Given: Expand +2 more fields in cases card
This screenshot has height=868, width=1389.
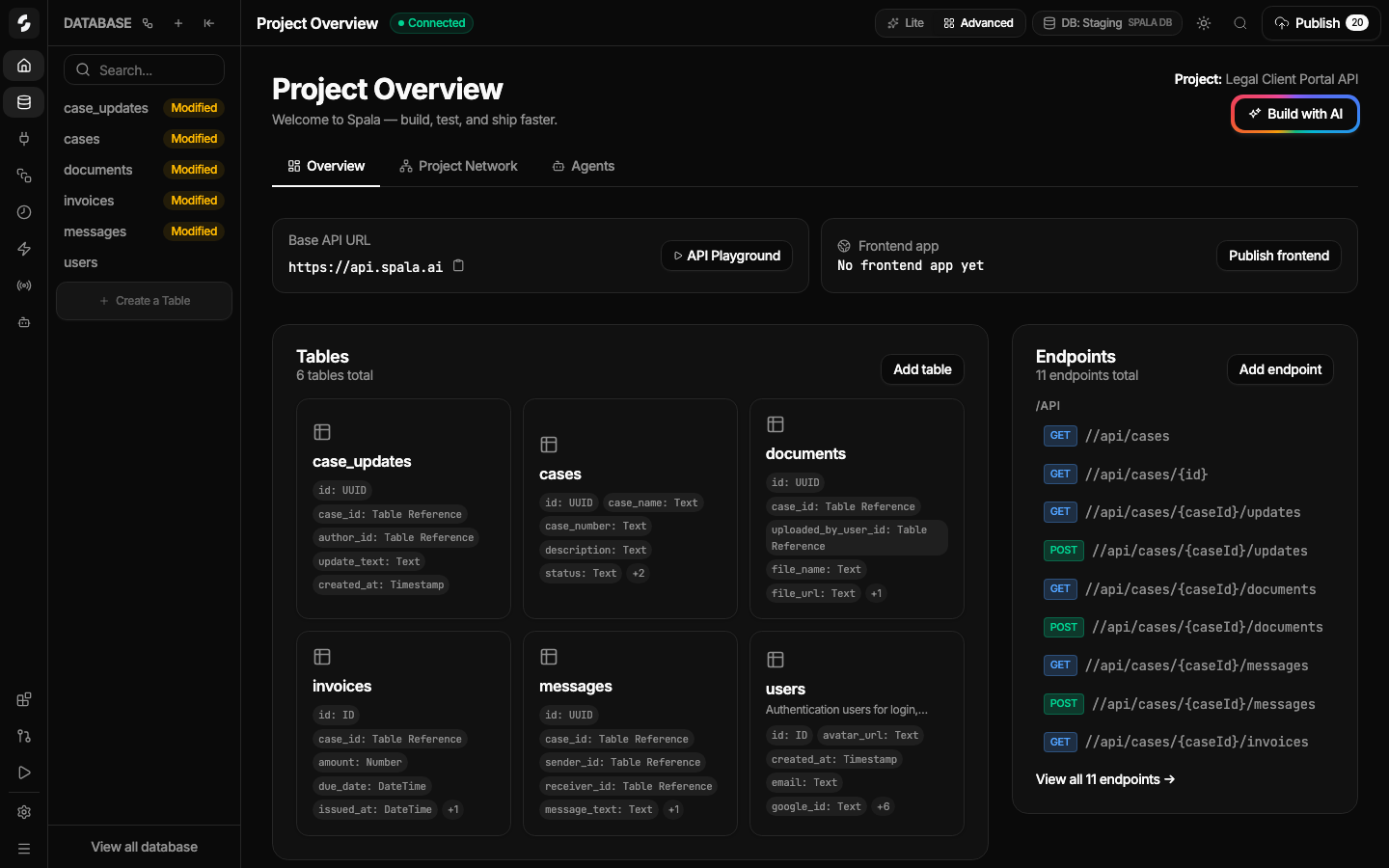Looking at the screenshot, I should pos(639,573).
